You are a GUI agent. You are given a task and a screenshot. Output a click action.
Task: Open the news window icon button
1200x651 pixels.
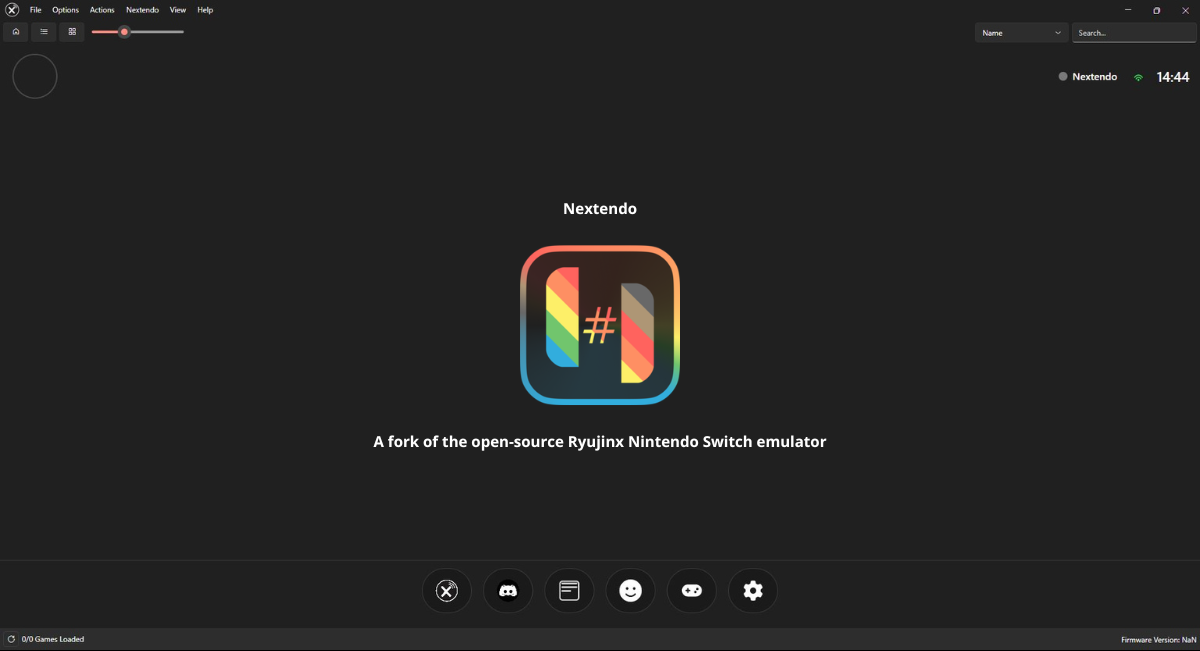[x=569, y=591]
